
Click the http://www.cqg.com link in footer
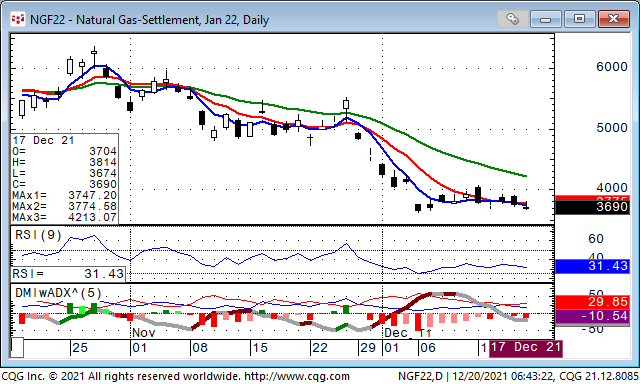[x=296, y=376]
